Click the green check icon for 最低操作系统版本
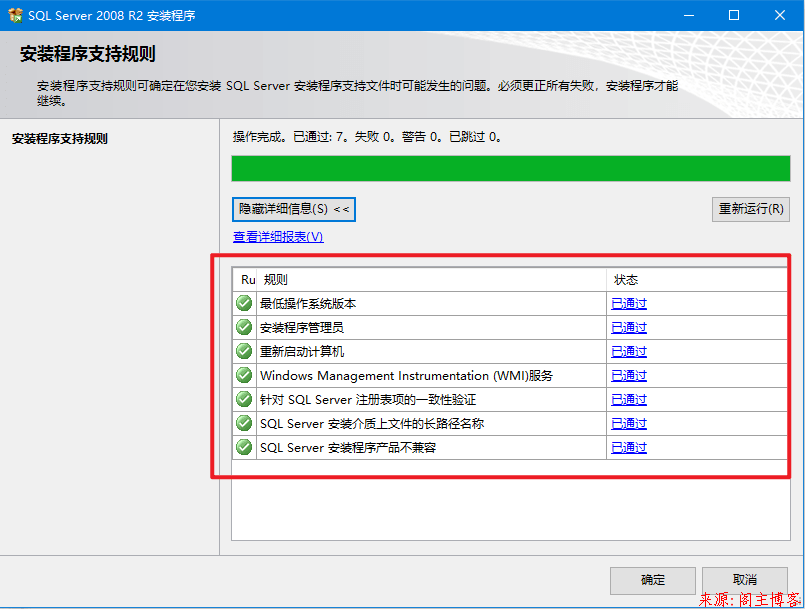The width and height of the screenshot is (805, 609). click(244, 303)
